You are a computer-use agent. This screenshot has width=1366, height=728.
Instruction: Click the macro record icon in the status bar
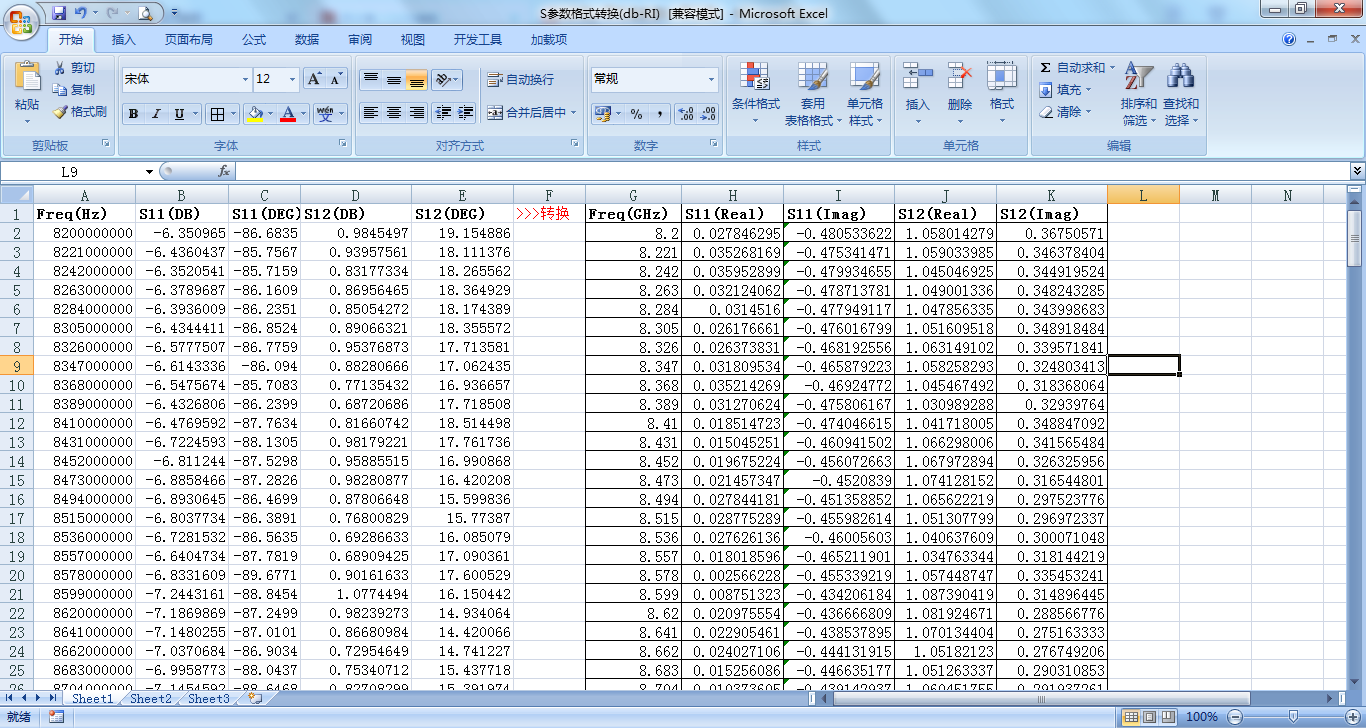click(x=56, y=717)
